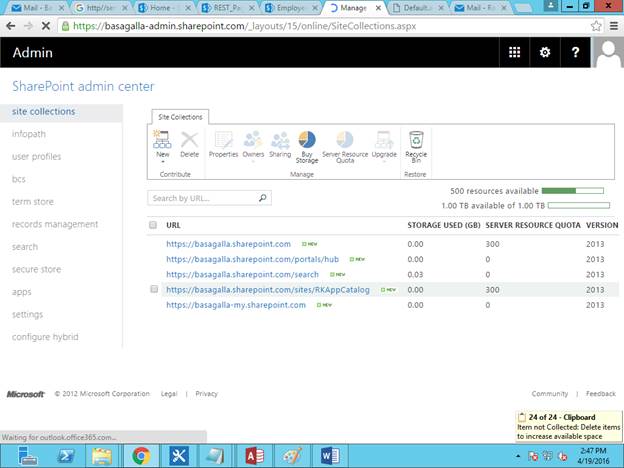
Task: Open secure store in navigation
Action: click(x=36, y=269)
